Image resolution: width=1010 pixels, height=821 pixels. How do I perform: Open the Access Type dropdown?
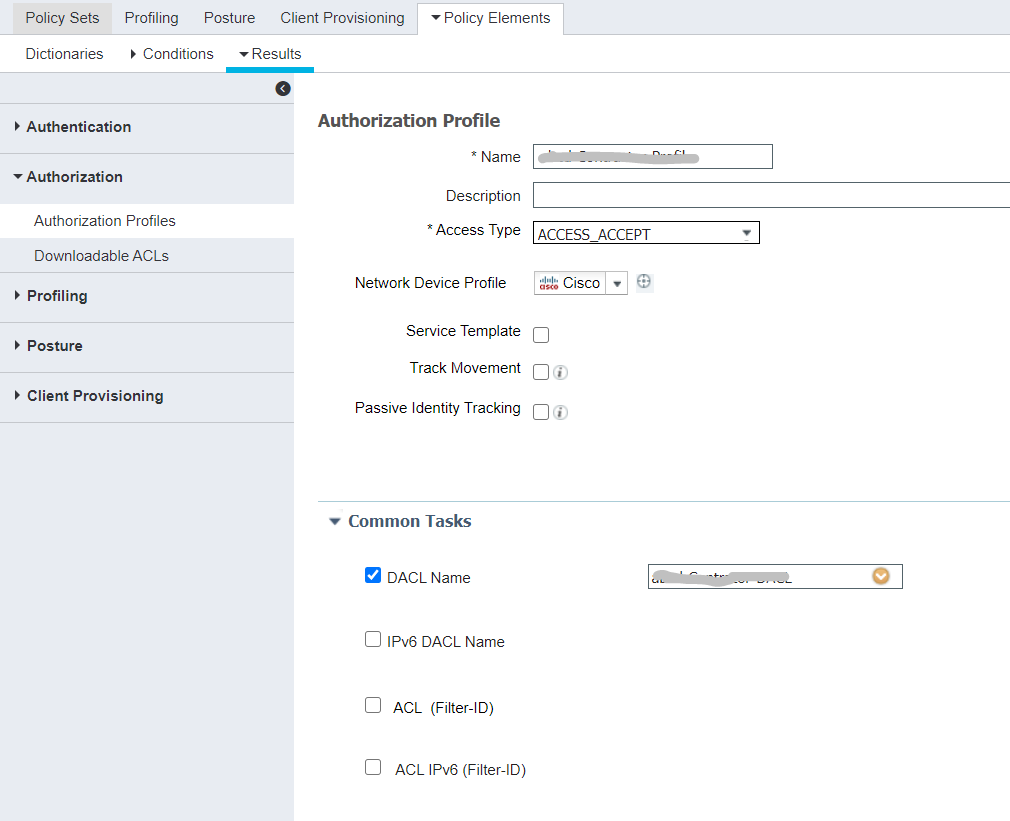point(746,232)
